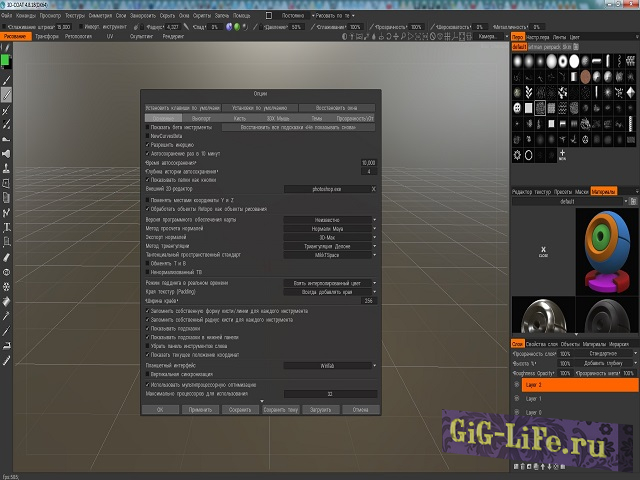Toggle 'Показать бета инструменты' checkbox
Viewport: 640px width, 480px height.
148,128
